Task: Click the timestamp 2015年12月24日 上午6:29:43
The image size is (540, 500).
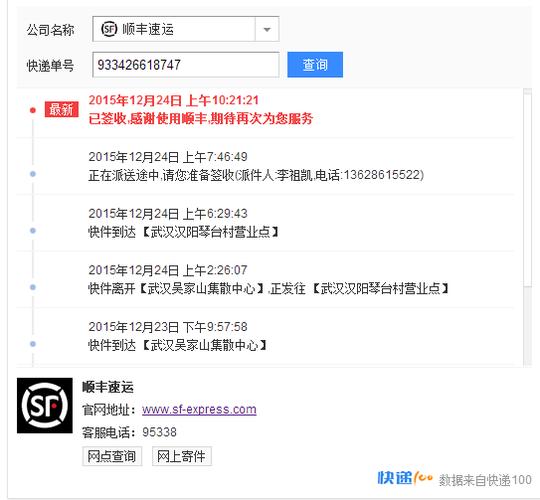Action: [168, 213]
